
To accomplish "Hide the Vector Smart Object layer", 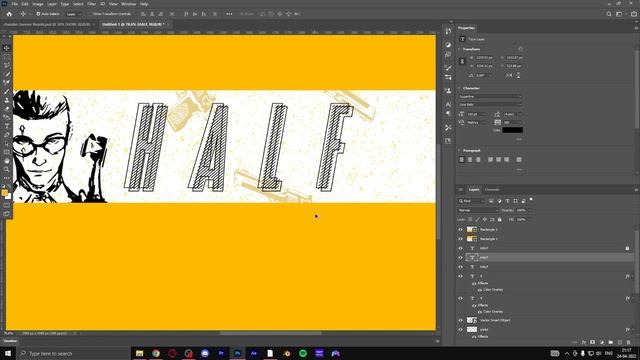I will click(x=460, y=320).
